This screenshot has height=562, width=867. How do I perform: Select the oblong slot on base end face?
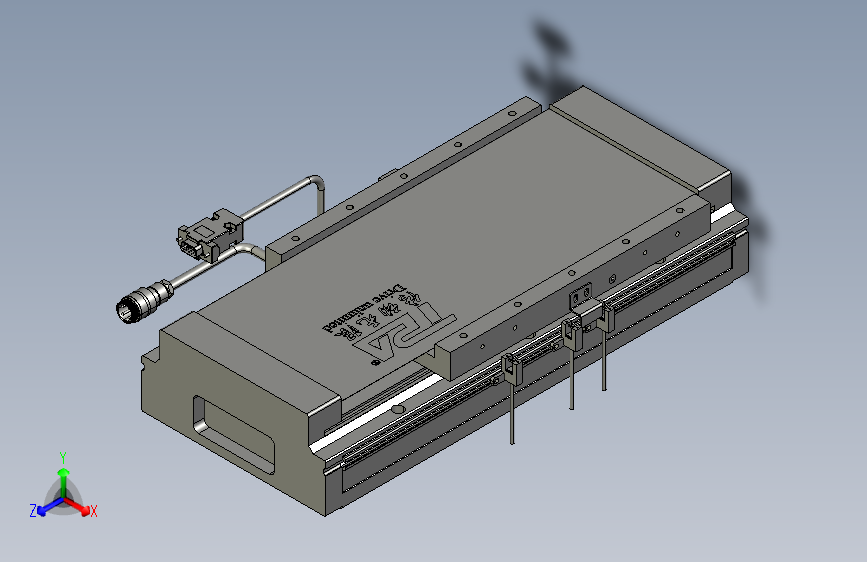point(233,435)
